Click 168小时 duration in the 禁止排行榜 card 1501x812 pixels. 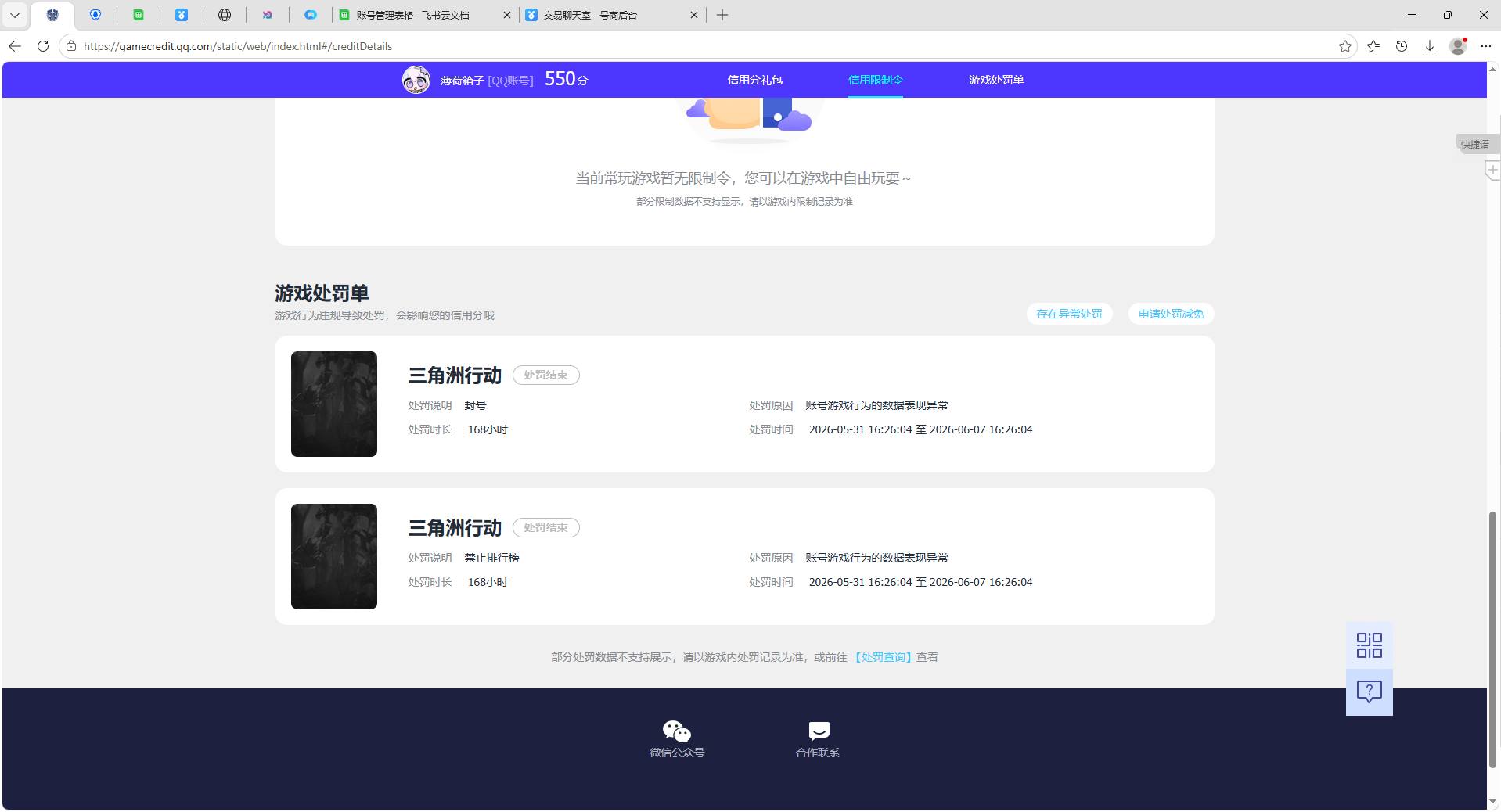[488, 582]
